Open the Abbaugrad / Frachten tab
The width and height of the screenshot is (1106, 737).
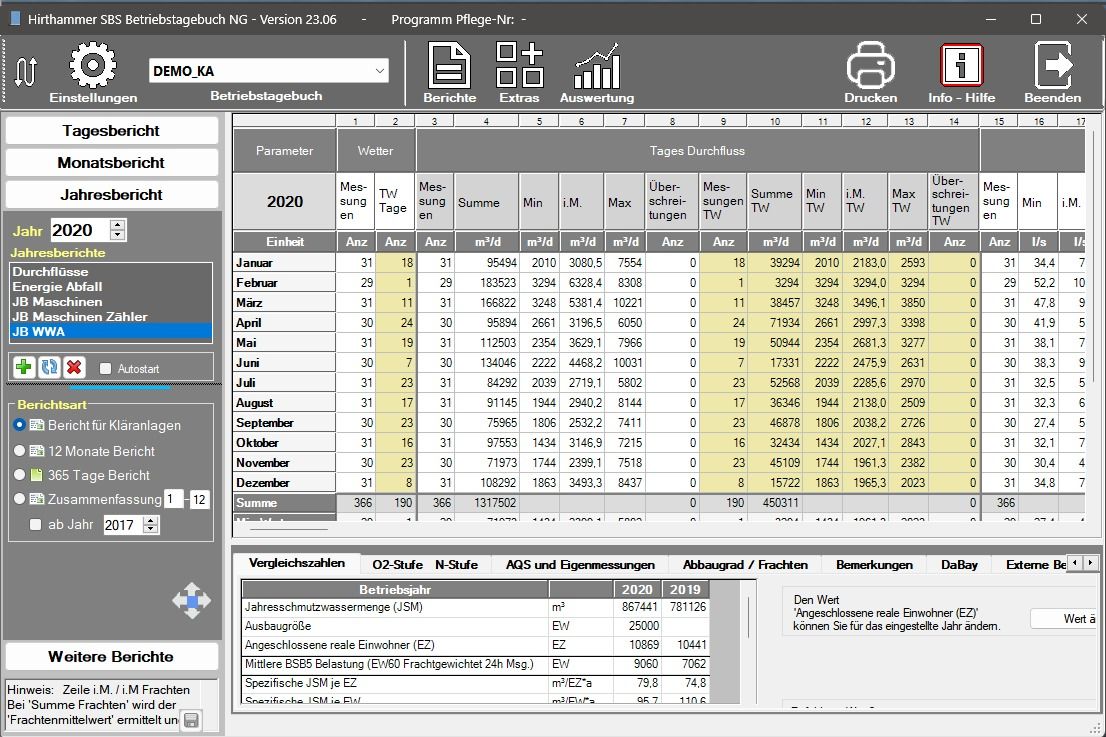click(x=744, y=565)
